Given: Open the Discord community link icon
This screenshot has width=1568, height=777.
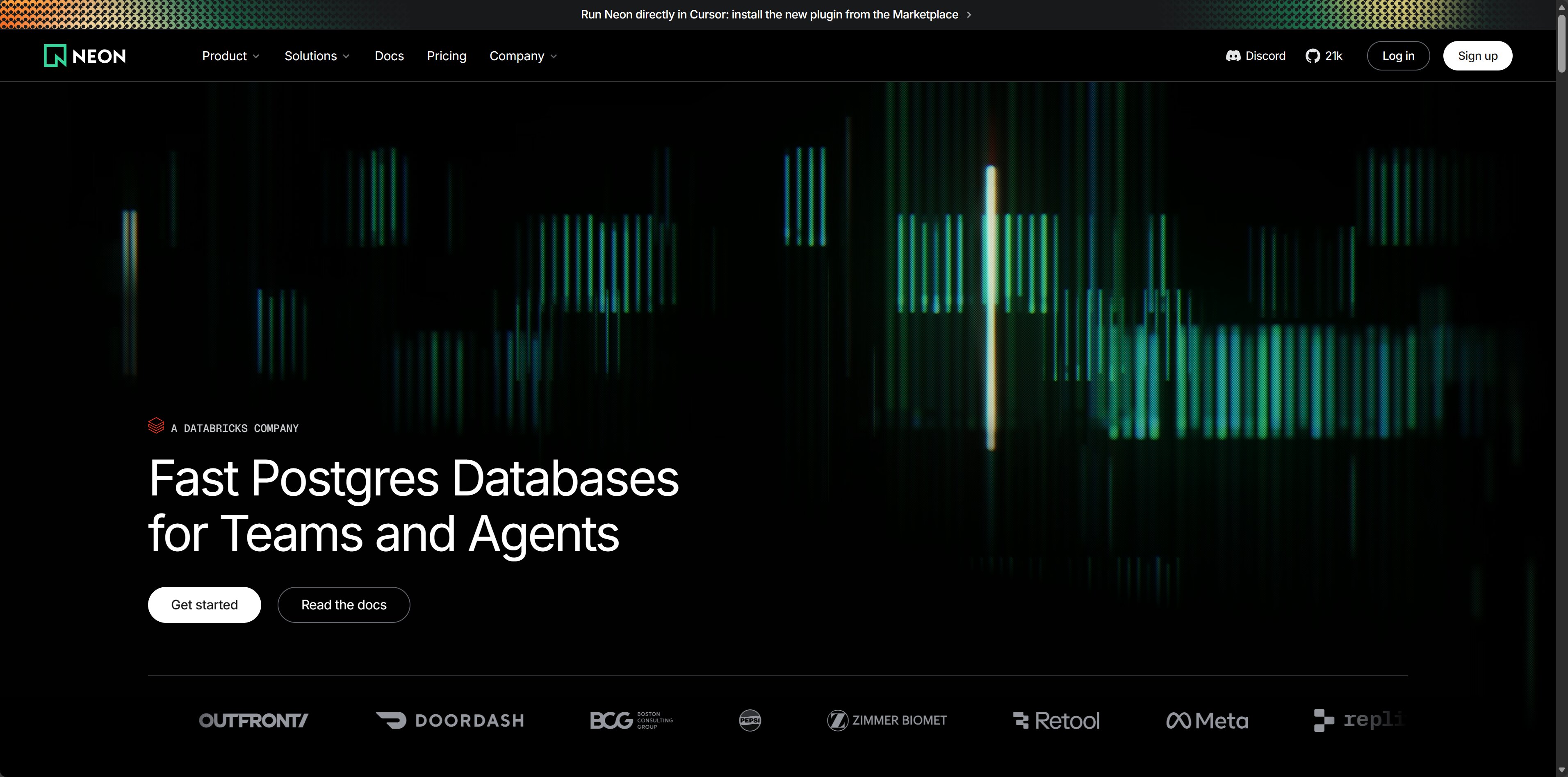Looking at the screenshot, I should pos(1233,56).
